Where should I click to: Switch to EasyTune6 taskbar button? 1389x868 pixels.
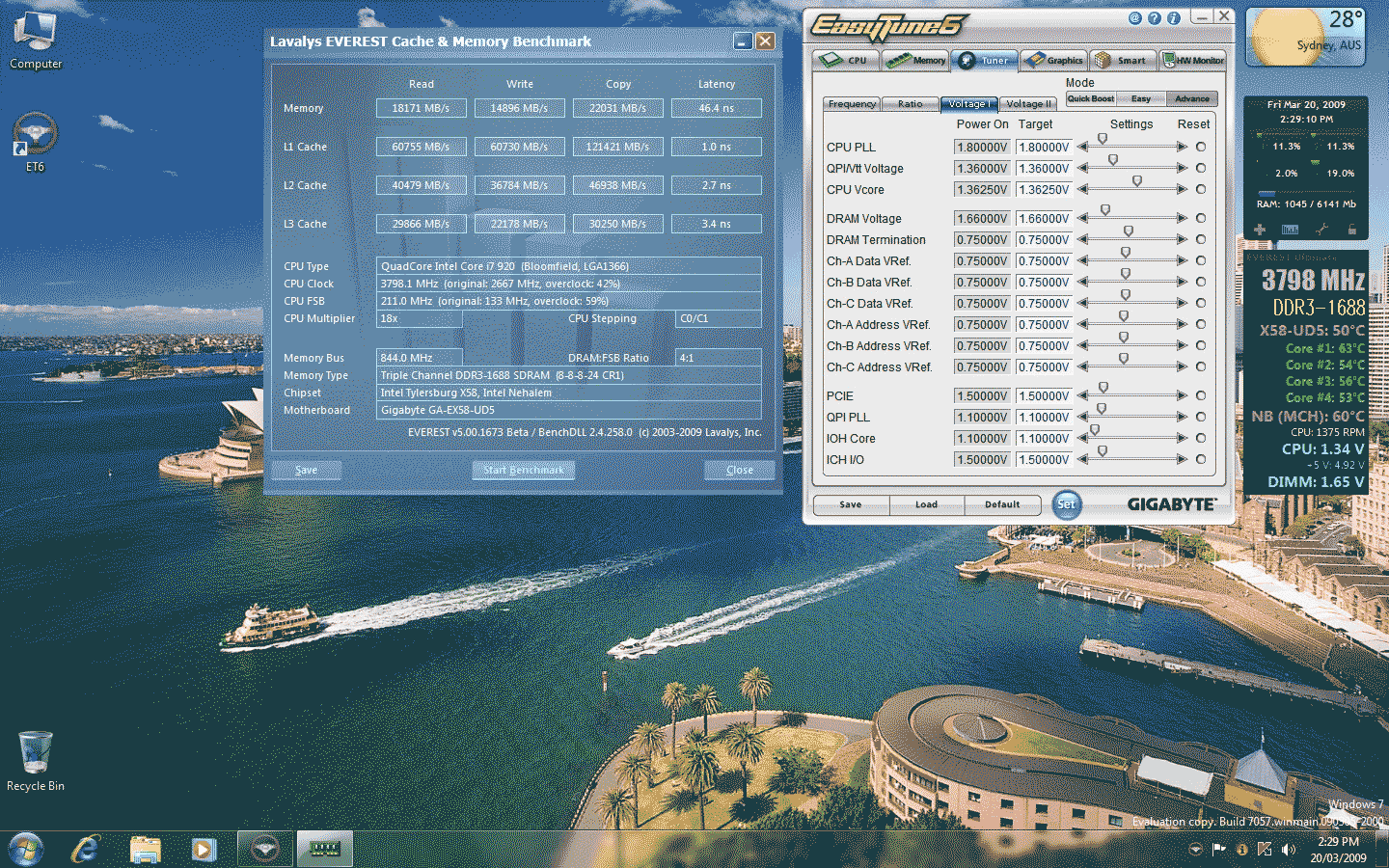(x=264, y=849)
